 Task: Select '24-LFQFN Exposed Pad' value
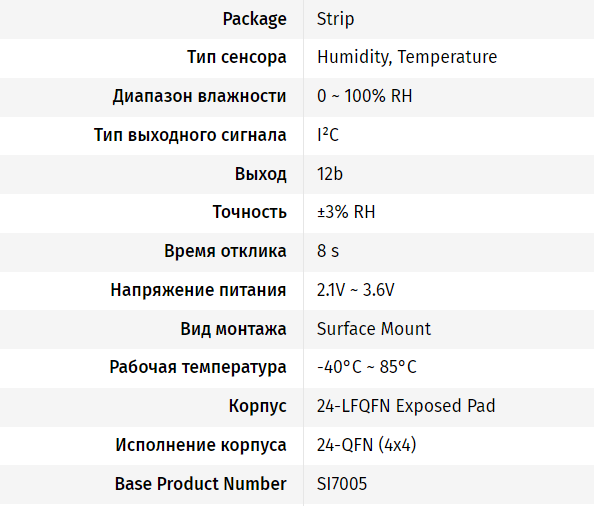406,406
